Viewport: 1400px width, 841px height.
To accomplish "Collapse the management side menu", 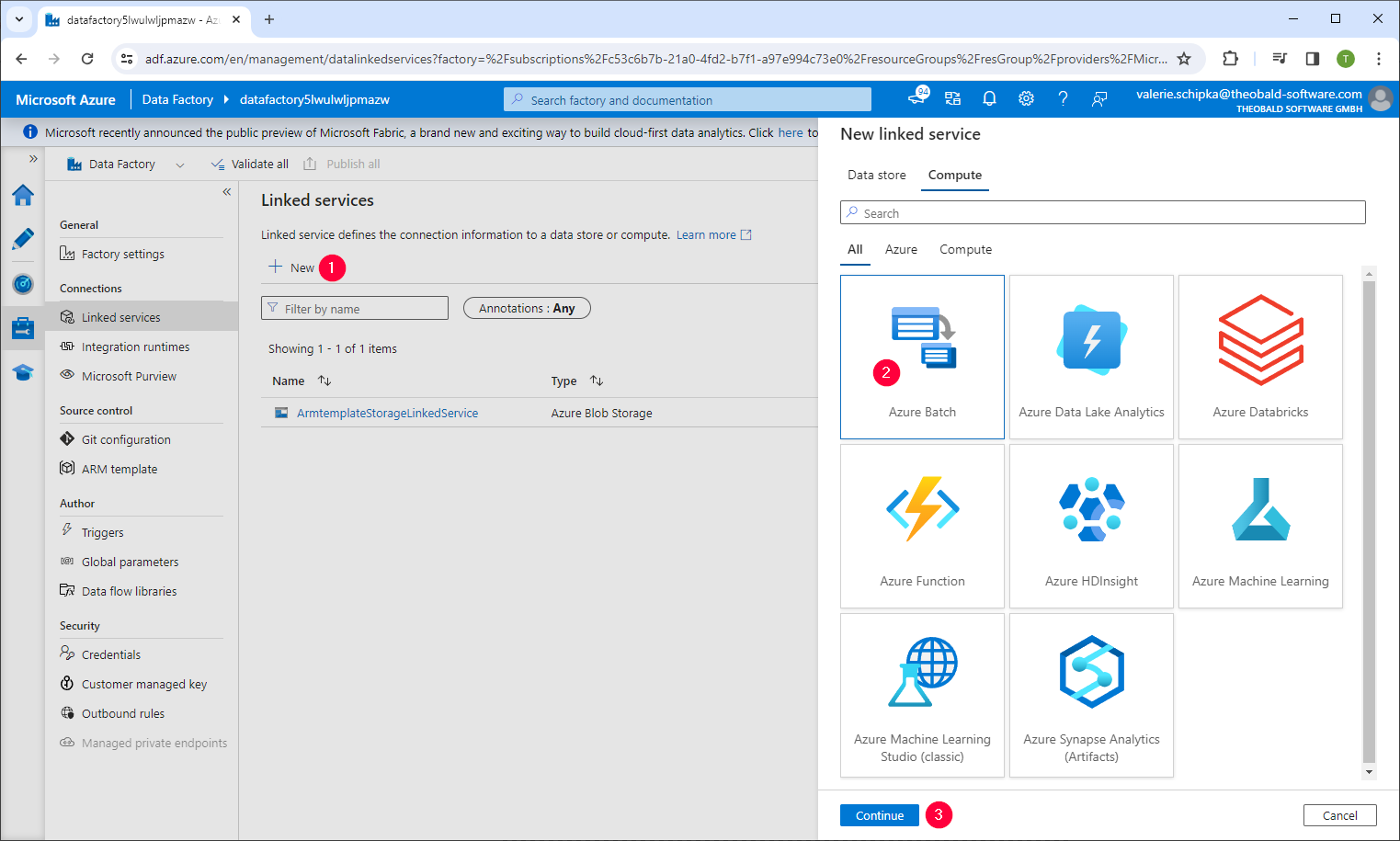I will click(226, 192).
